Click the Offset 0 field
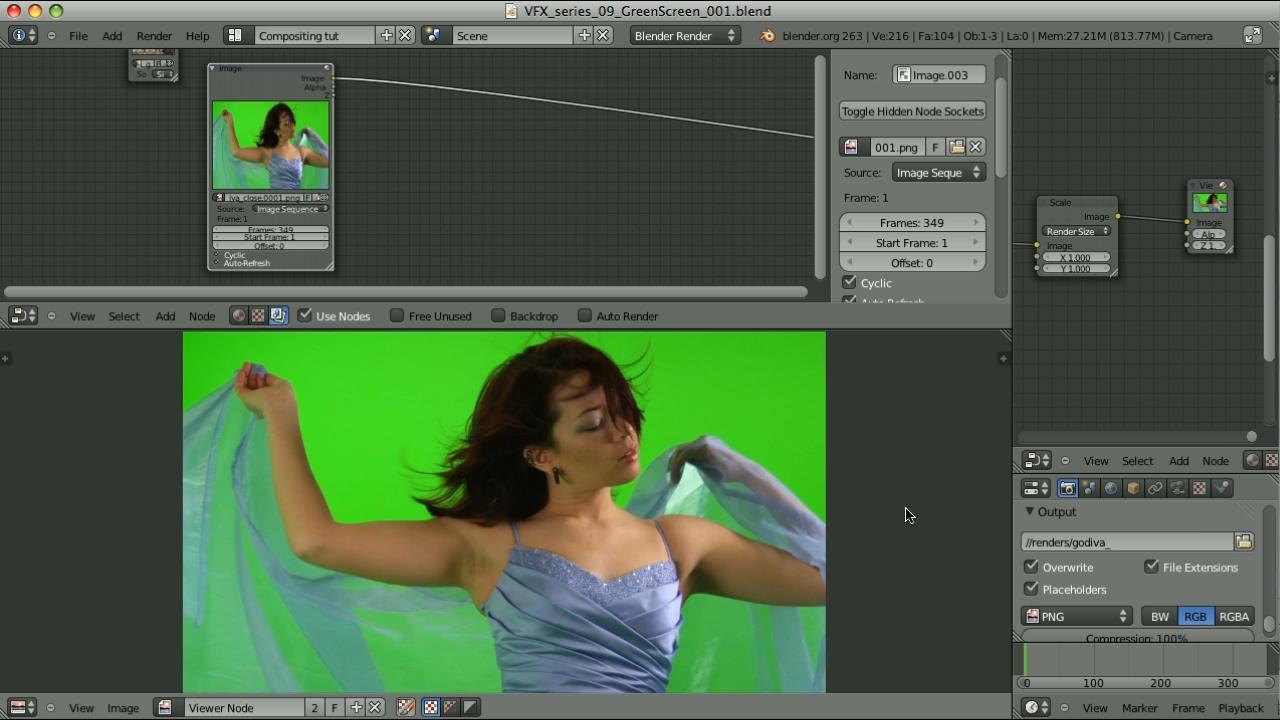1280x720 pixels. coord(912,262)
